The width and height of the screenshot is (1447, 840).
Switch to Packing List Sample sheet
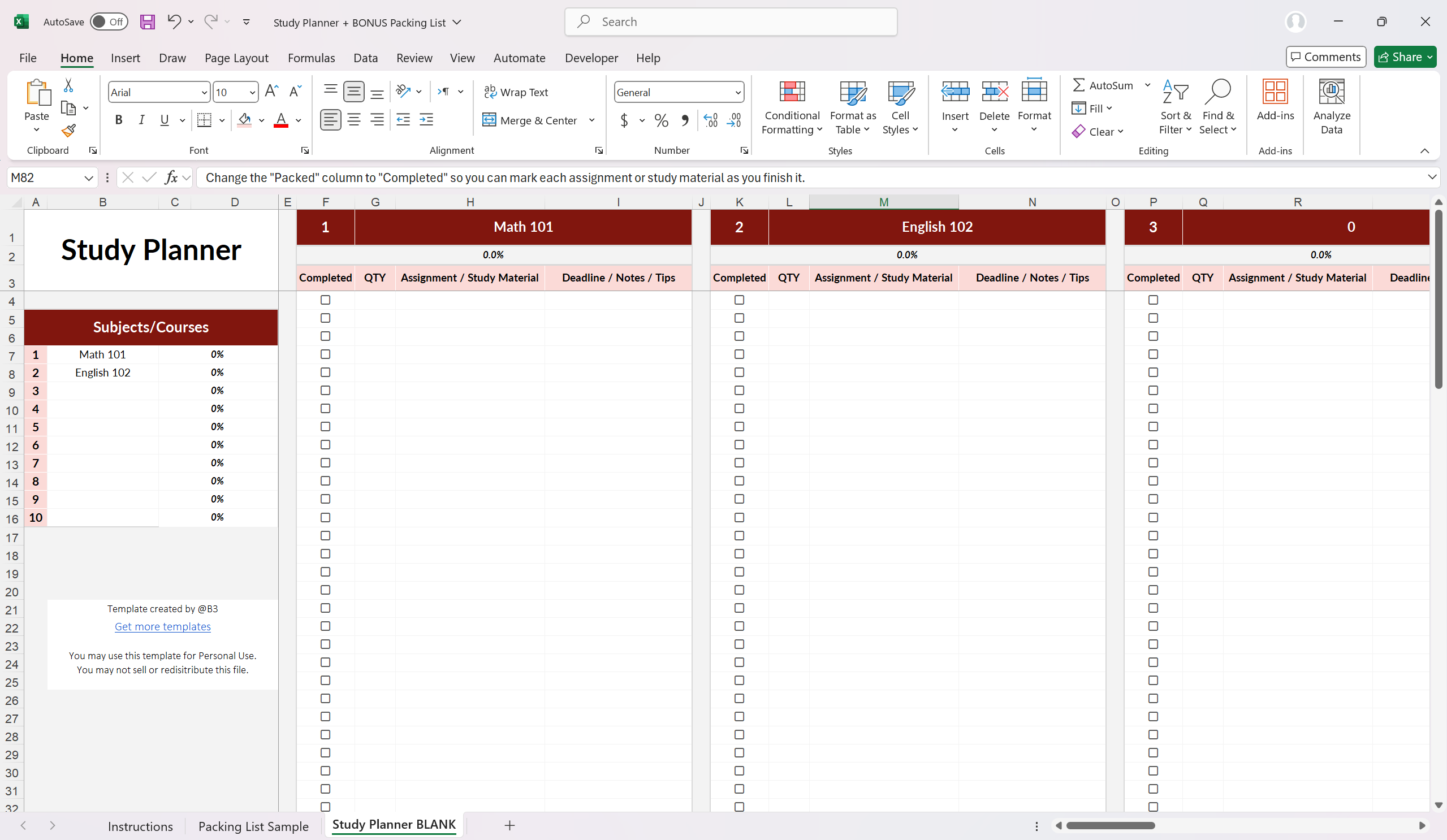[x=253, y=826]
